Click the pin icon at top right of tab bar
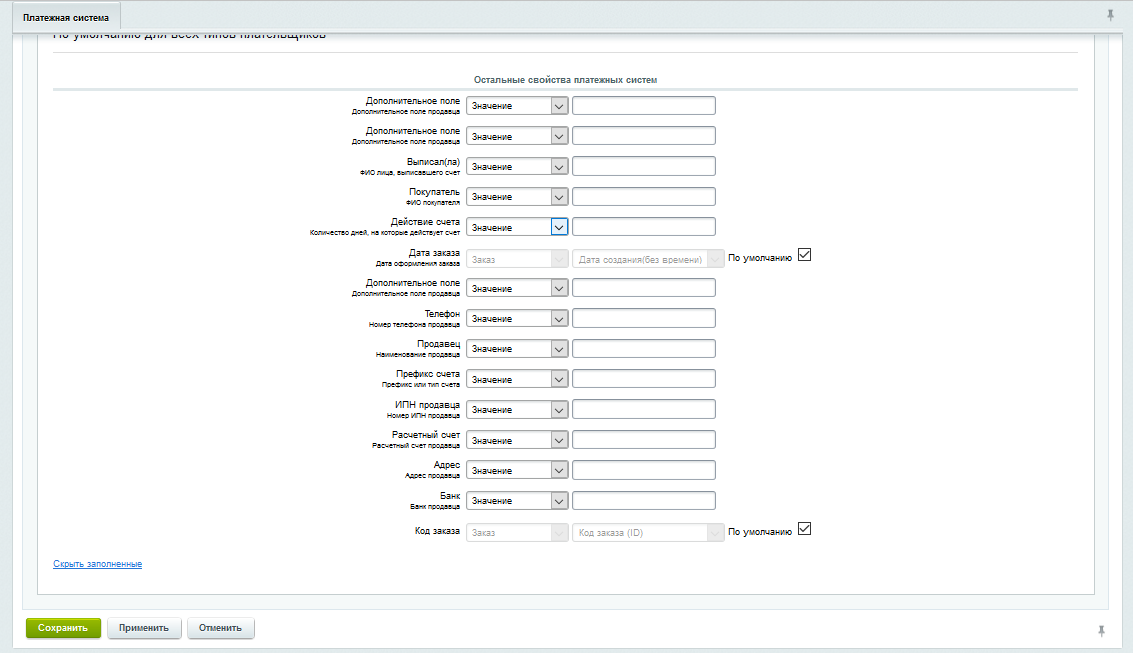The width and height of the screenshot is (1133, 653). point(1110,15)
